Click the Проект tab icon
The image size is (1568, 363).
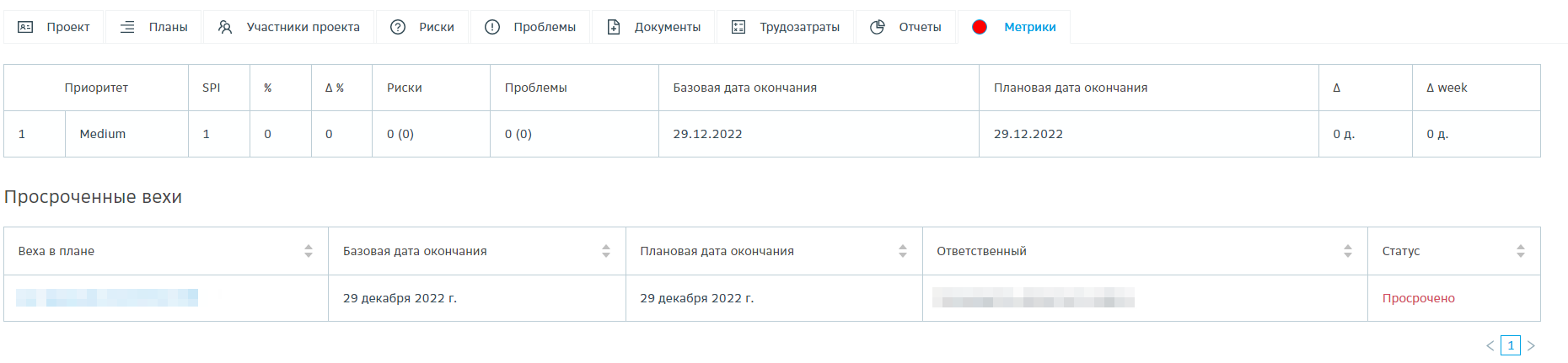[25, 27]
